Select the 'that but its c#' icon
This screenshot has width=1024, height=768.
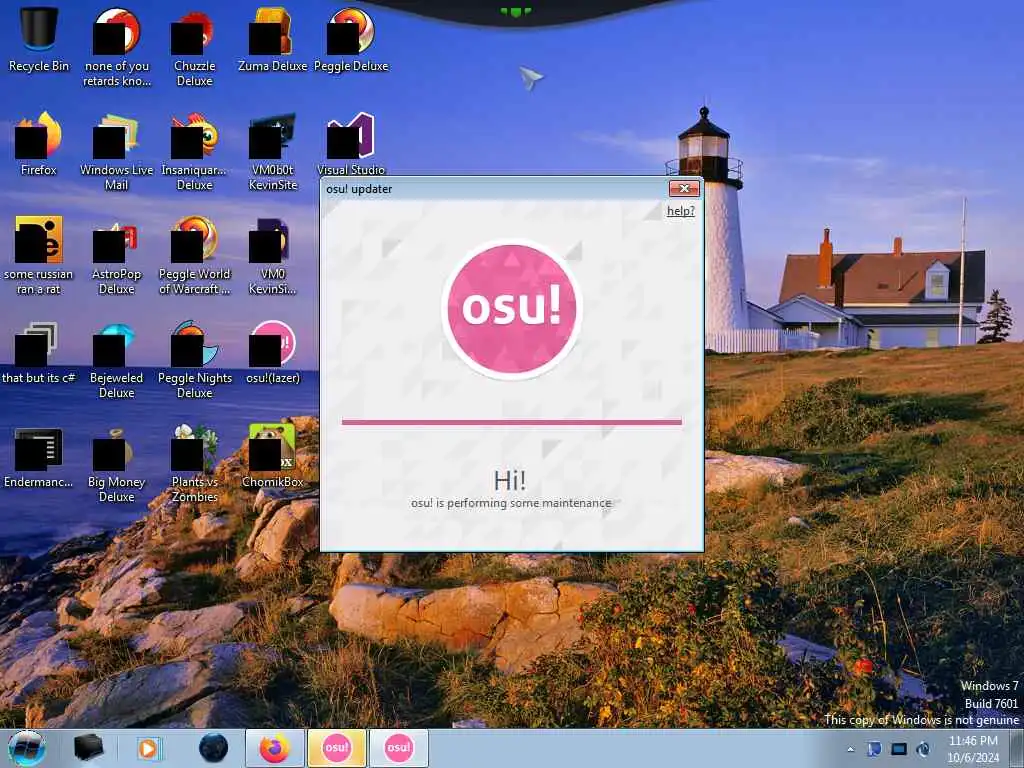point(39,352)
